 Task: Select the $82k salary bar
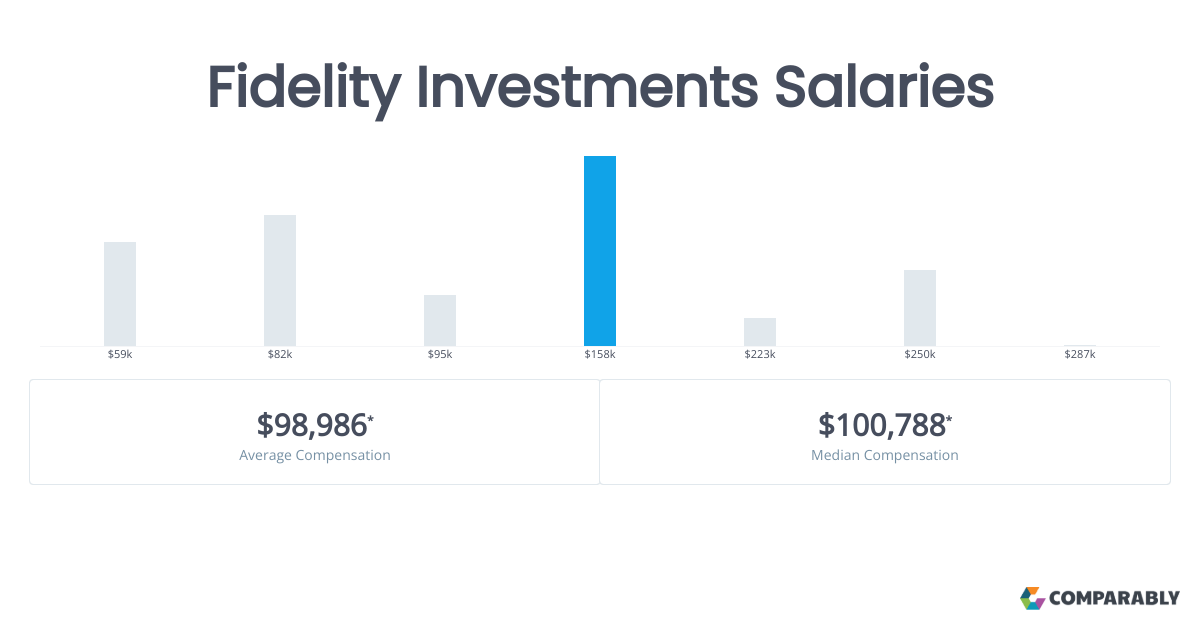(x=280, y=280)
